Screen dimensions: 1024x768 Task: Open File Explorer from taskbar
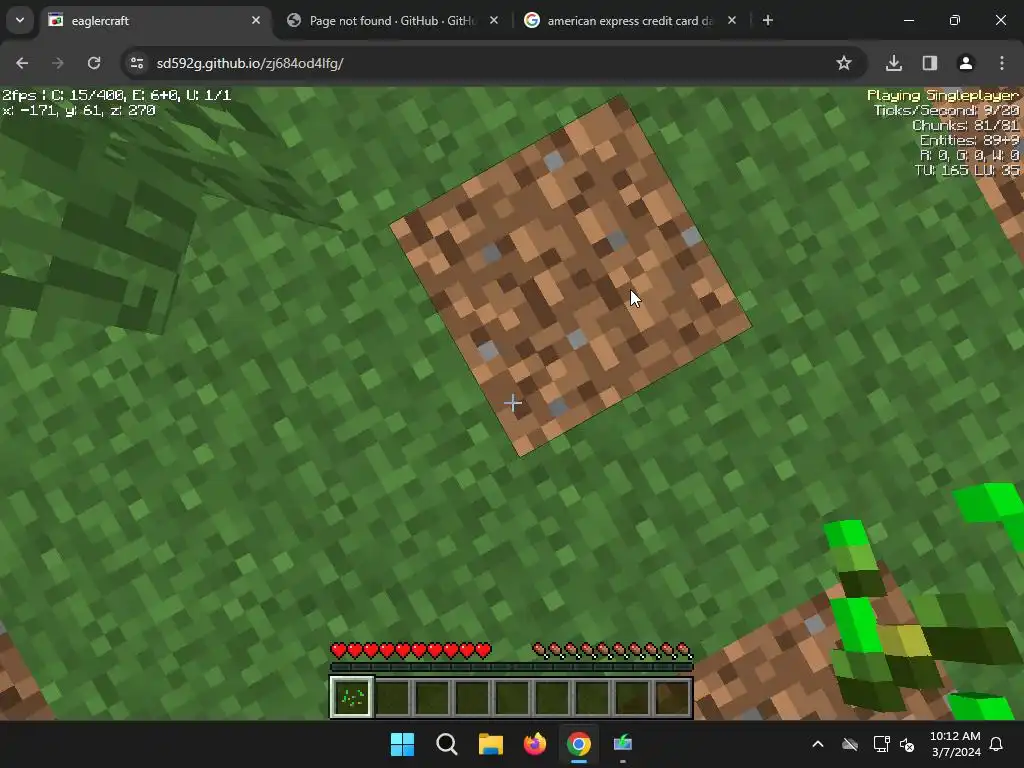490,744
